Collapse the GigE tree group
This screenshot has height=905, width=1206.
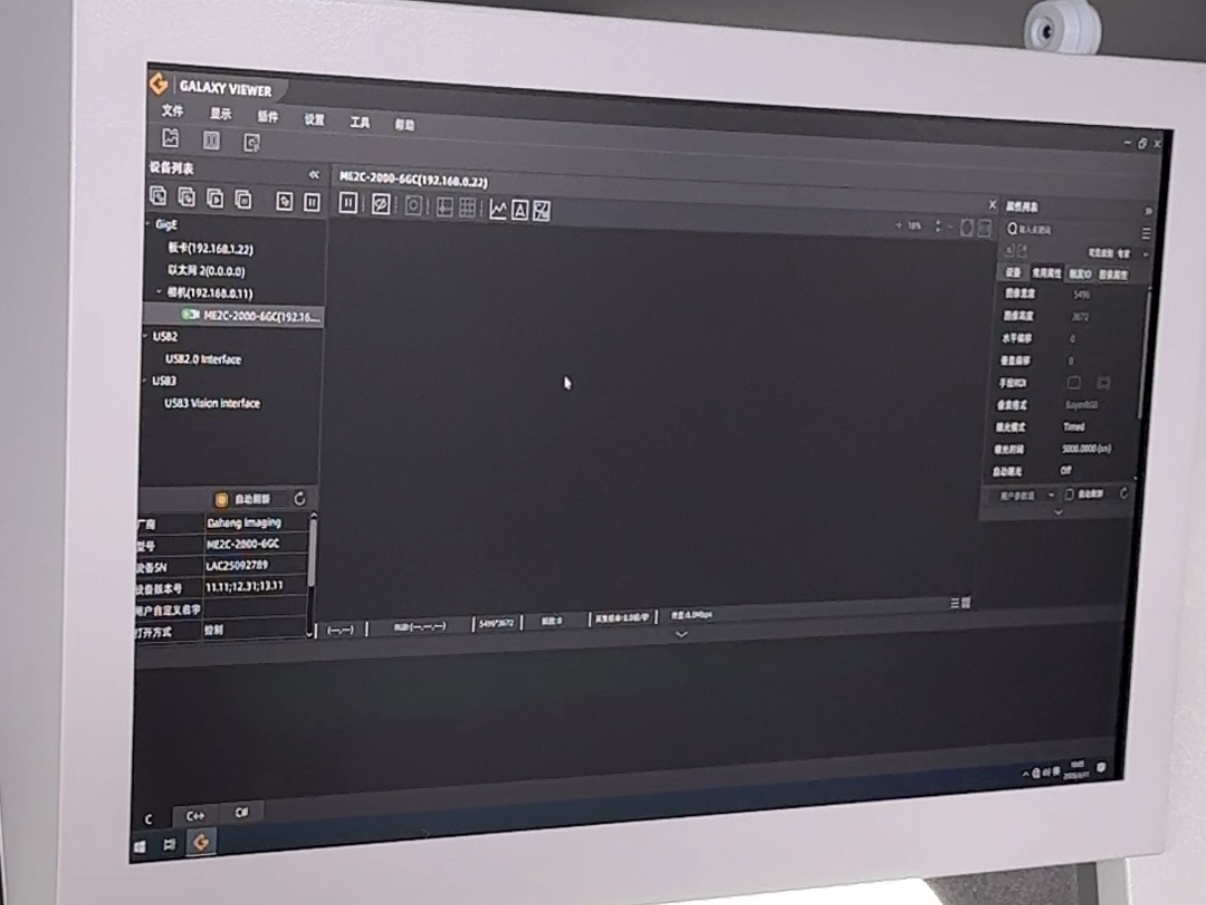149,225
